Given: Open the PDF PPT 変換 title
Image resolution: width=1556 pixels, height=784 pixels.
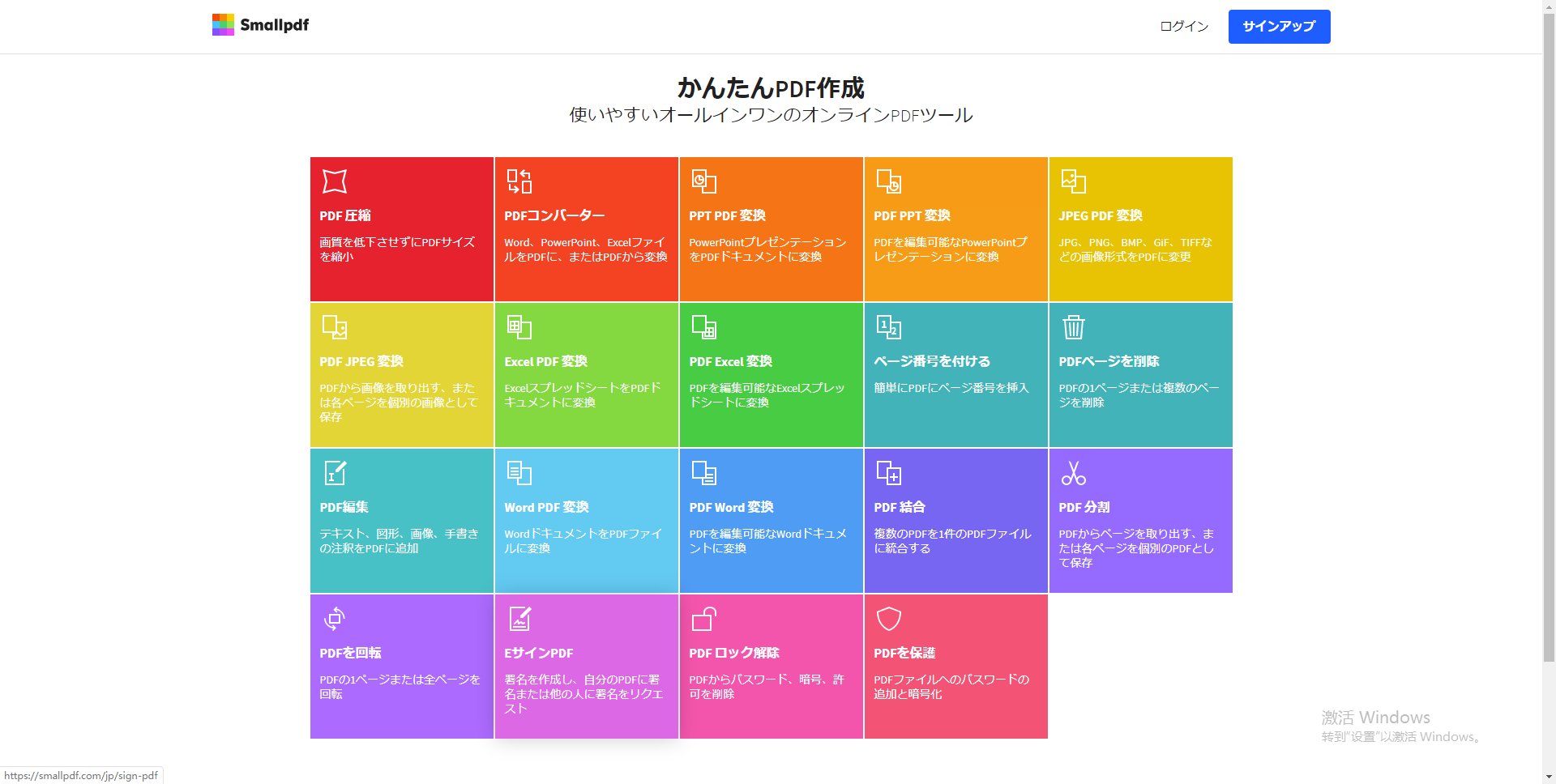Looking at the screenshot, I should point(912,215).
